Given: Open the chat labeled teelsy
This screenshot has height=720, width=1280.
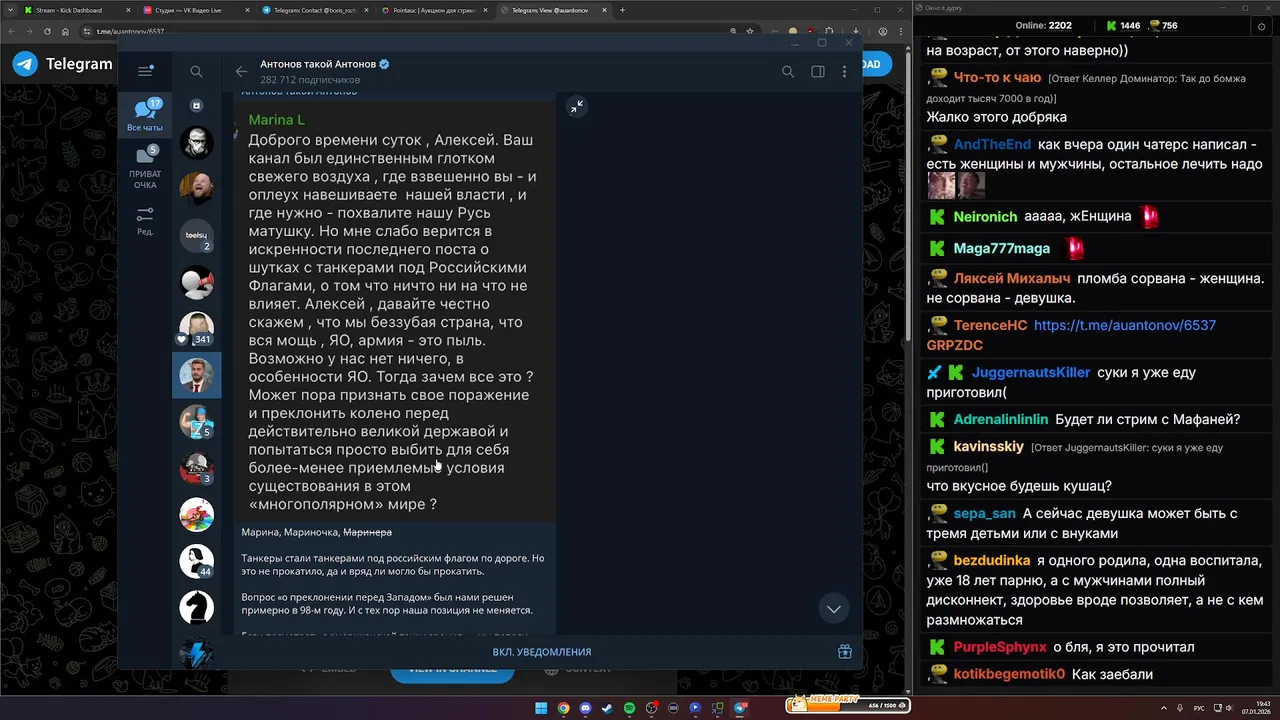Looking at the screenshot, I should pyautogui.click(x=197, y=235).
